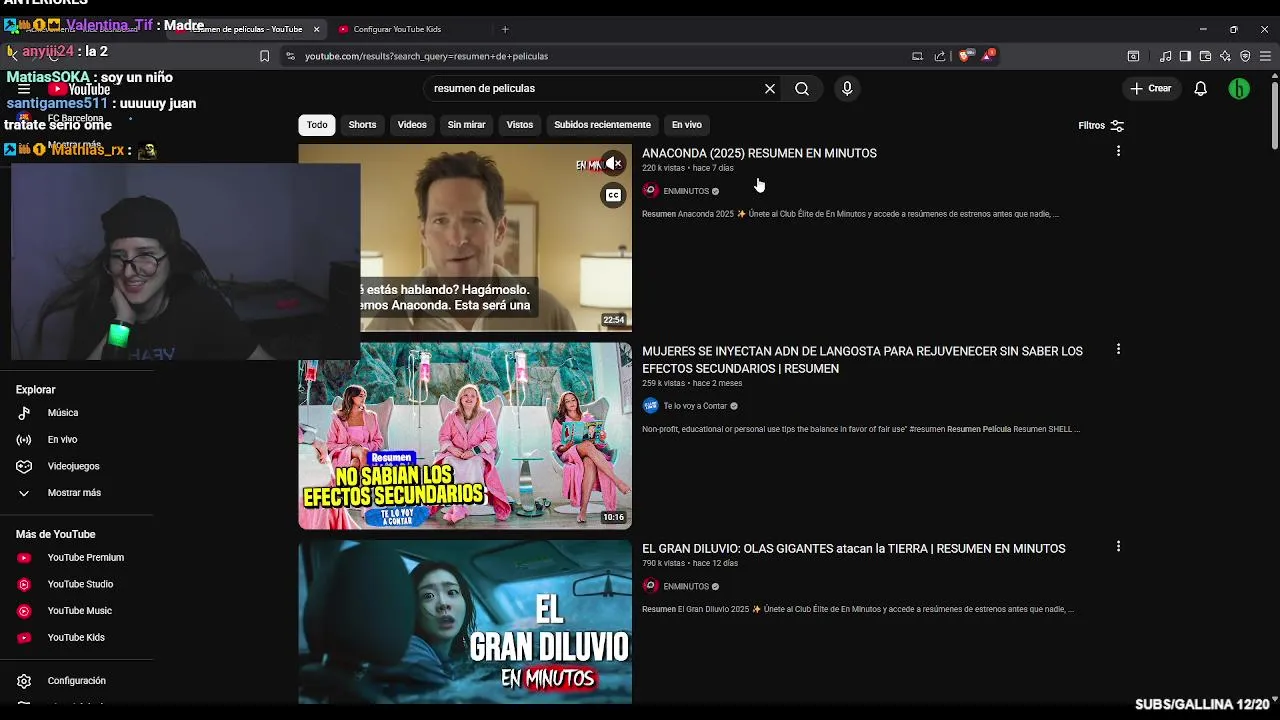This screenshot has height=720, width=1280.
Task: Open ENMINUTOS channel under El Gran Diluvio
Action: click(686, 587)
